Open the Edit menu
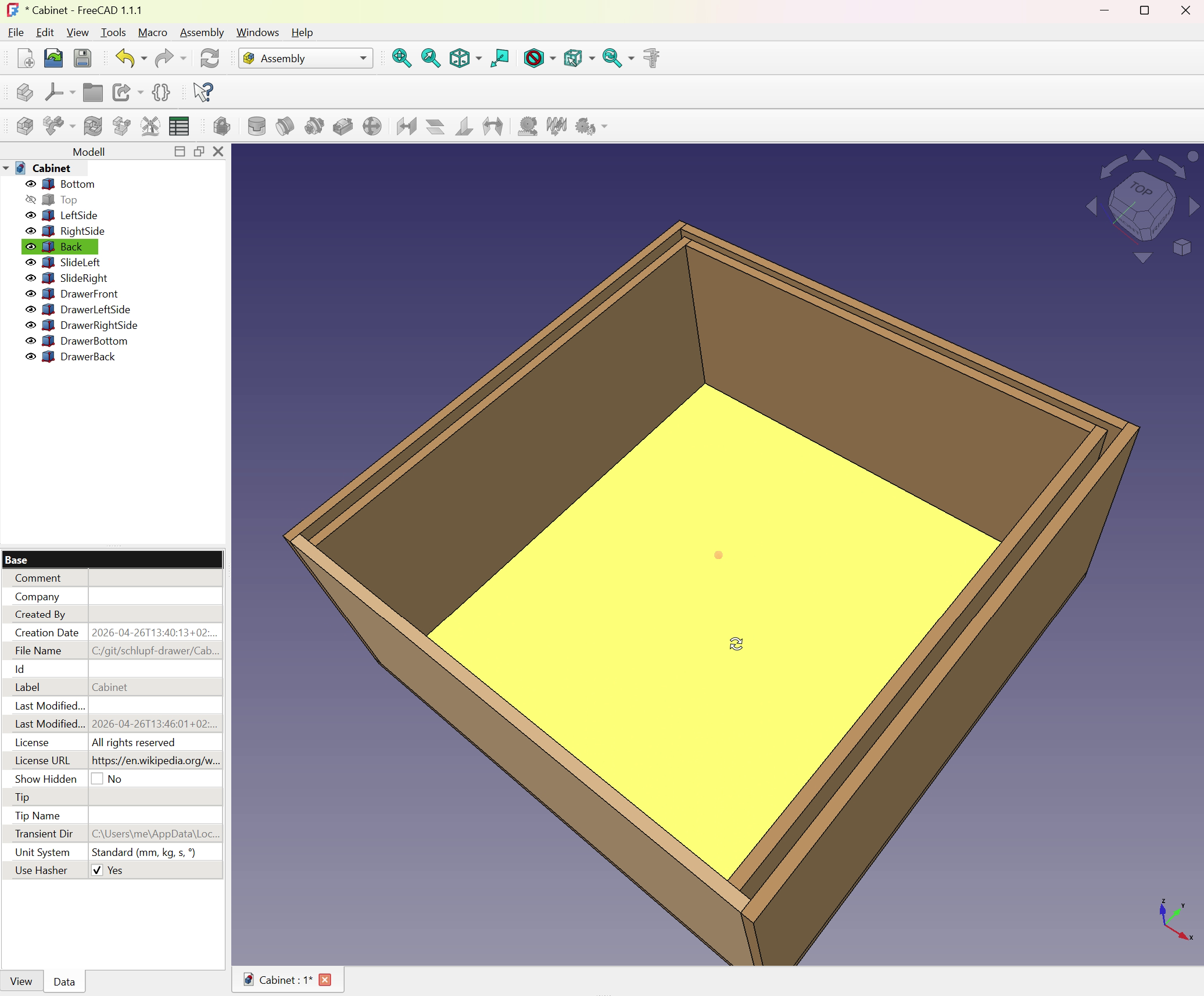The image size is (1204, 996). coord(45,33)
